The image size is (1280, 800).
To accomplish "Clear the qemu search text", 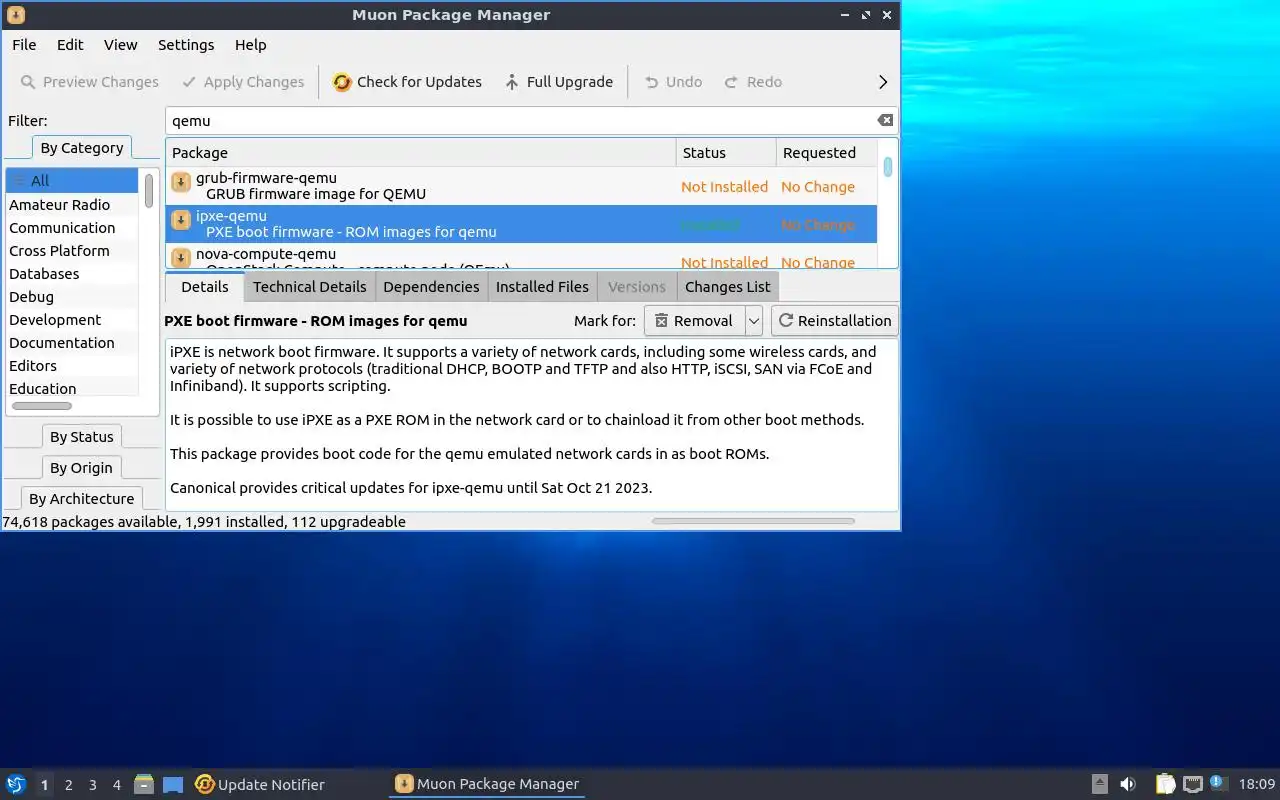I will click(885, 120).
